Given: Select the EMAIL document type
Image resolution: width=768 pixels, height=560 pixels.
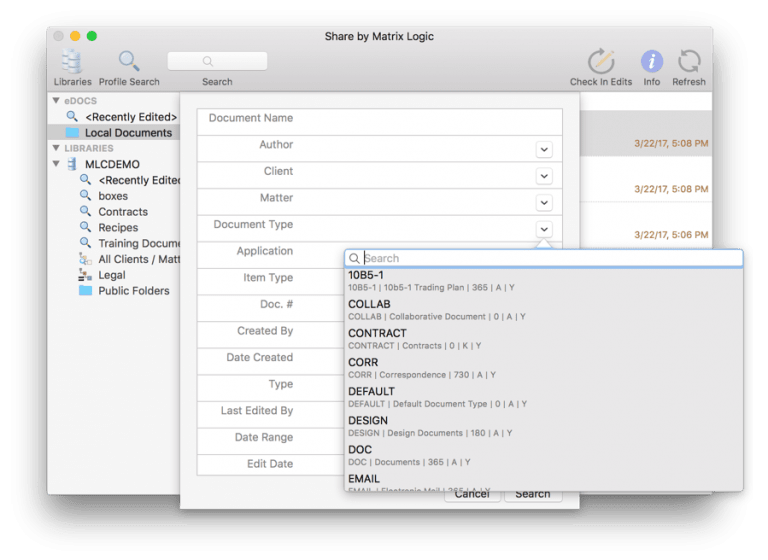Looking at the screenshot, I should click(544, 482).
